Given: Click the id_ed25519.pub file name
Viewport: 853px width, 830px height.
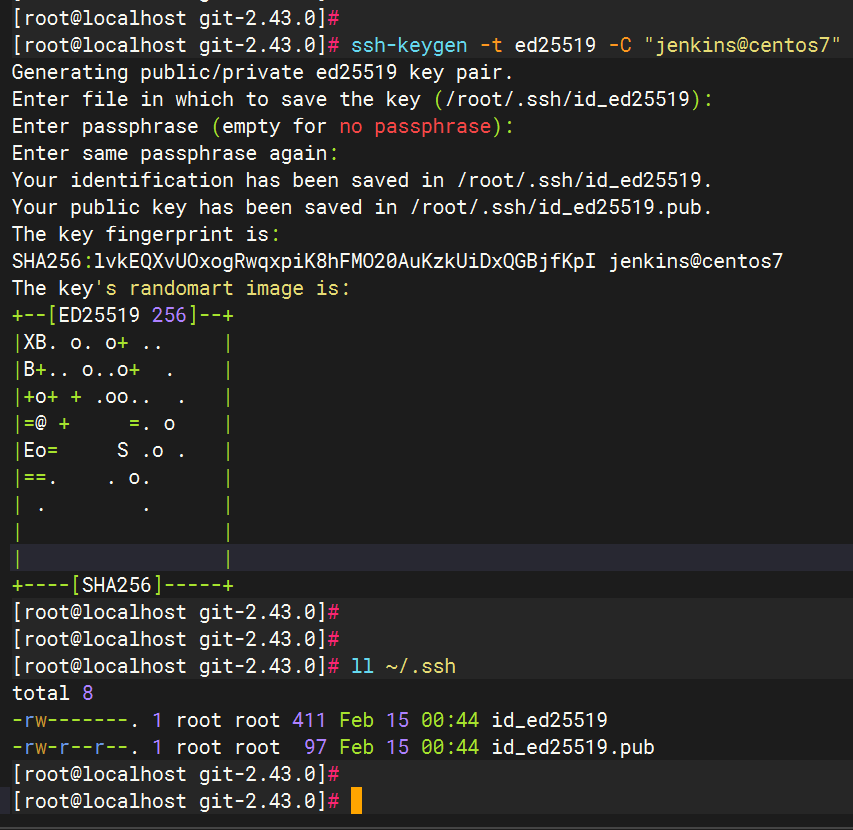Looking at the screenshot, I should (573, 747).
